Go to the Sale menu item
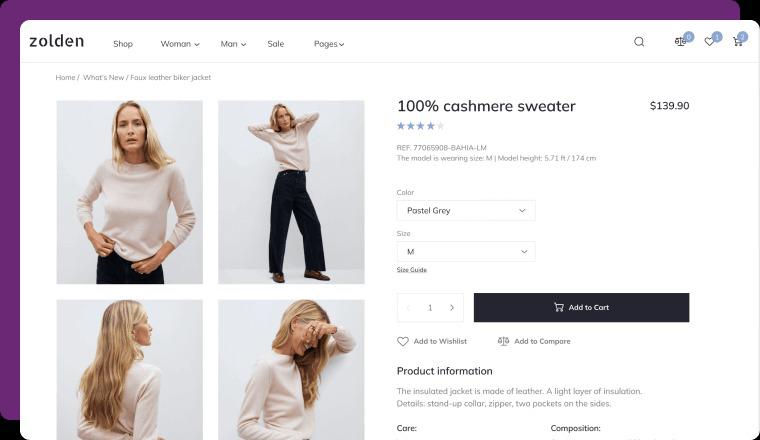Viewport: 760px width, 440px height. point(276,44)
